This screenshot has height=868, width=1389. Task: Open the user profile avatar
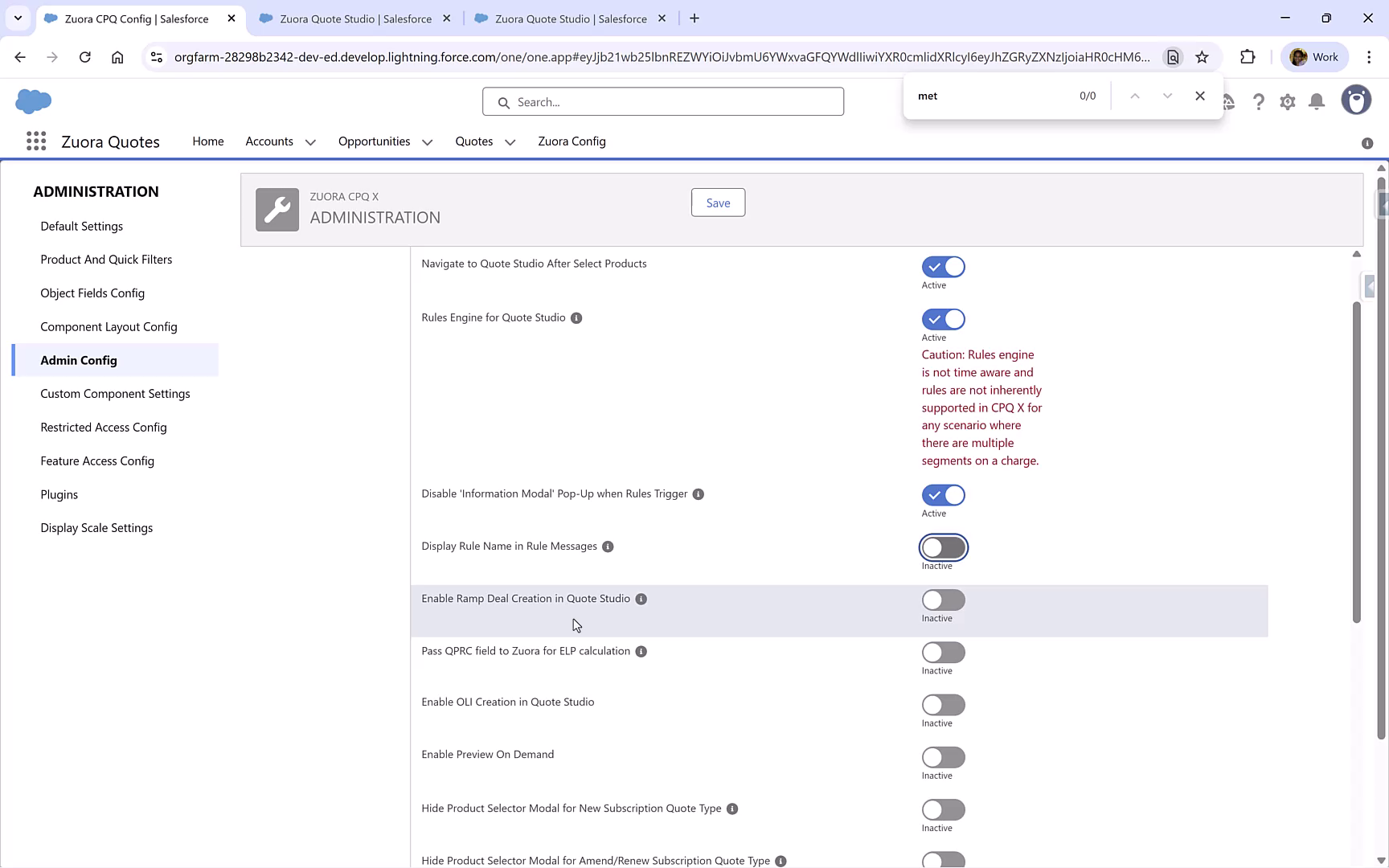click(1356, 100)
